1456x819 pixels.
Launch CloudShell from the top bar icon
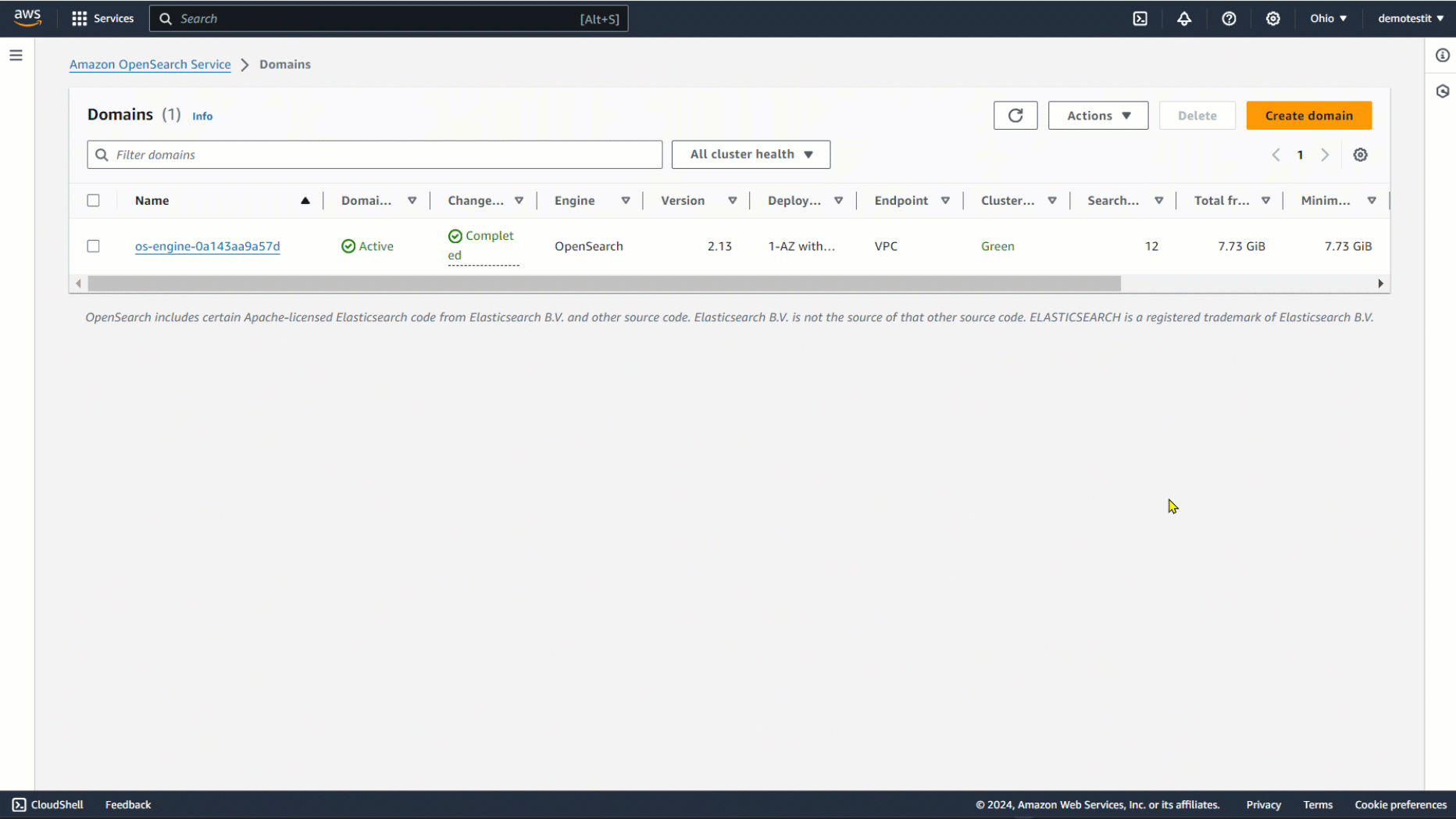pyautogui.click(x=1140, y=19)
